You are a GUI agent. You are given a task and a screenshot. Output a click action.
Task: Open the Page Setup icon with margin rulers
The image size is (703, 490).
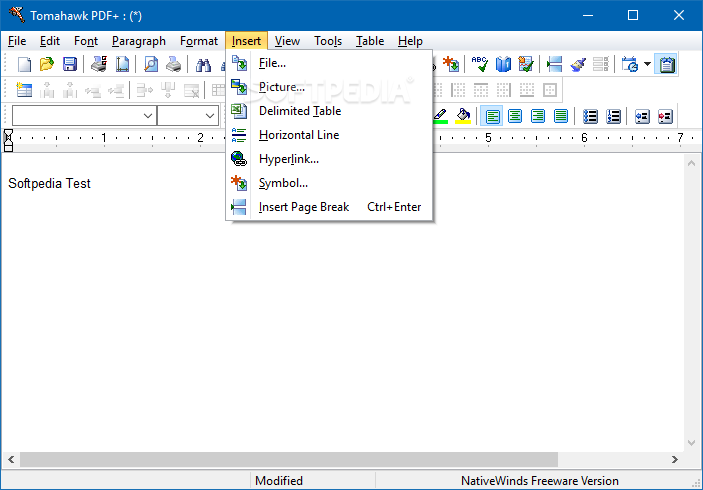pyautogui.click(x=122, y=65)
